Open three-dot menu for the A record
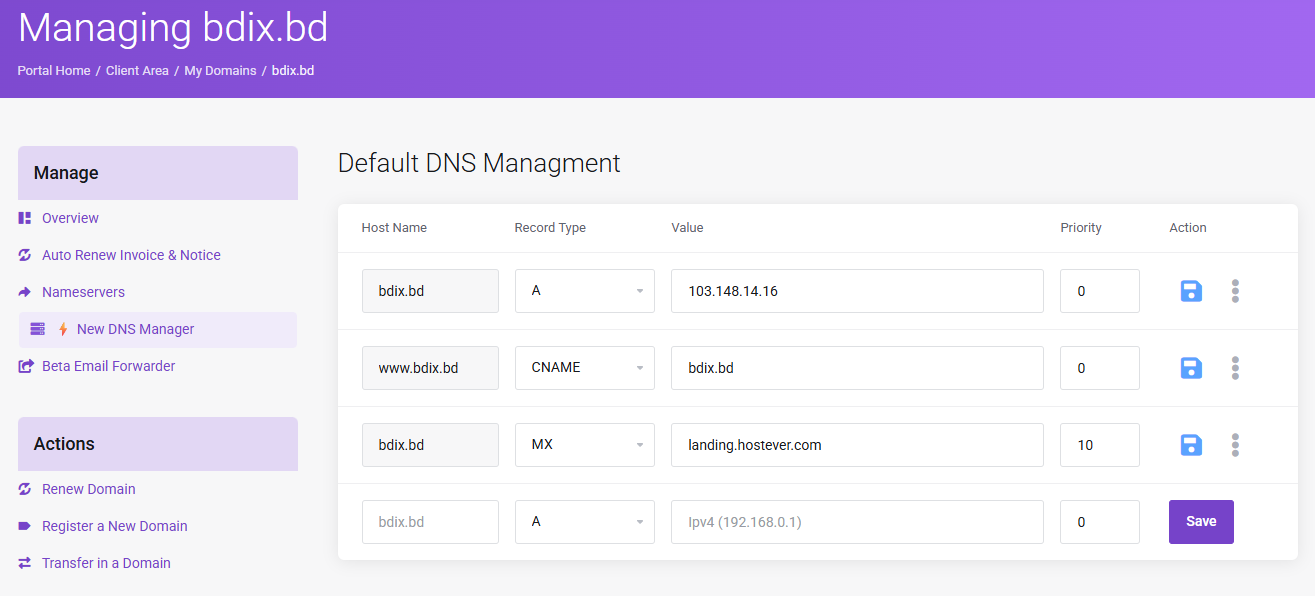 (x=1235, y=291)
